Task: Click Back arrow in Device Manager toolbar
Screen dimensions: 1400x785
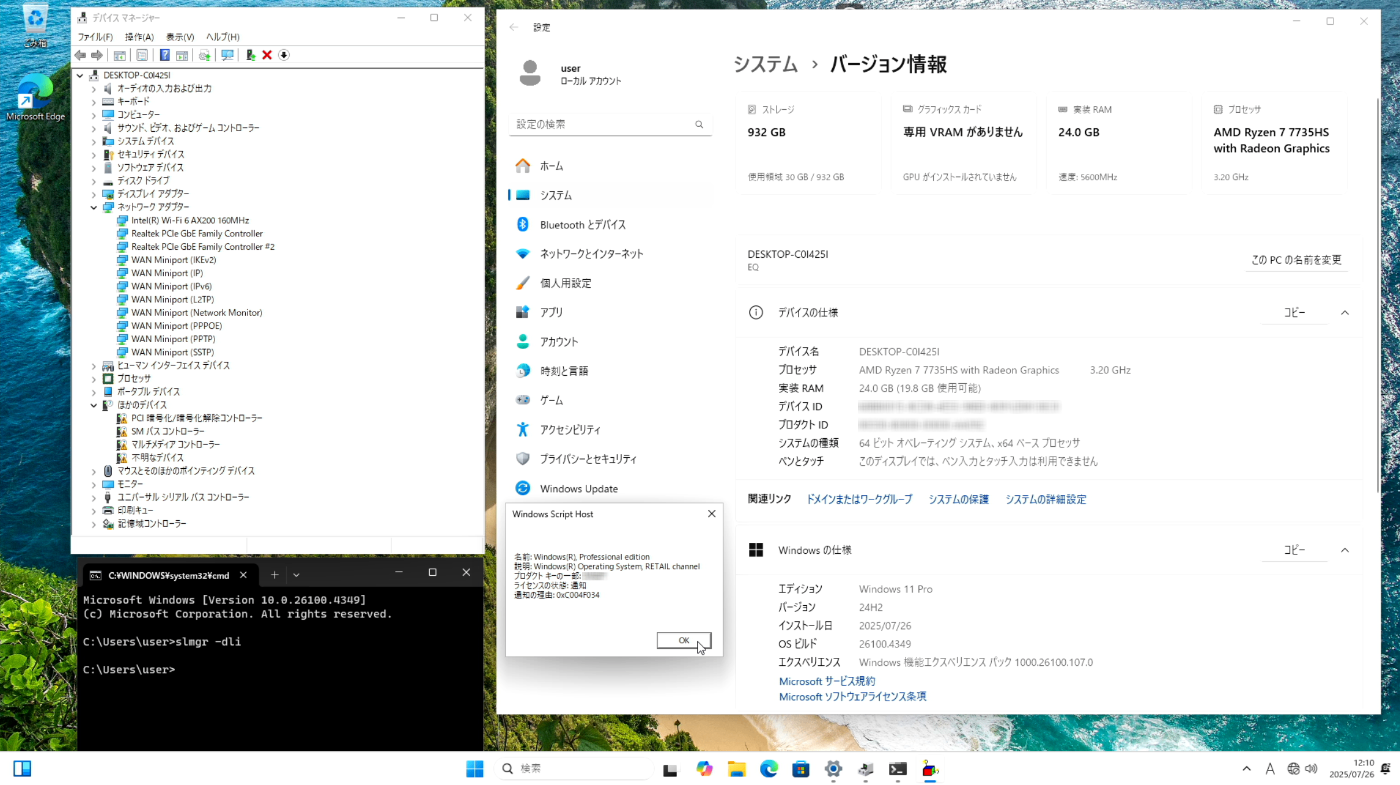Action: tap(80, 55)
